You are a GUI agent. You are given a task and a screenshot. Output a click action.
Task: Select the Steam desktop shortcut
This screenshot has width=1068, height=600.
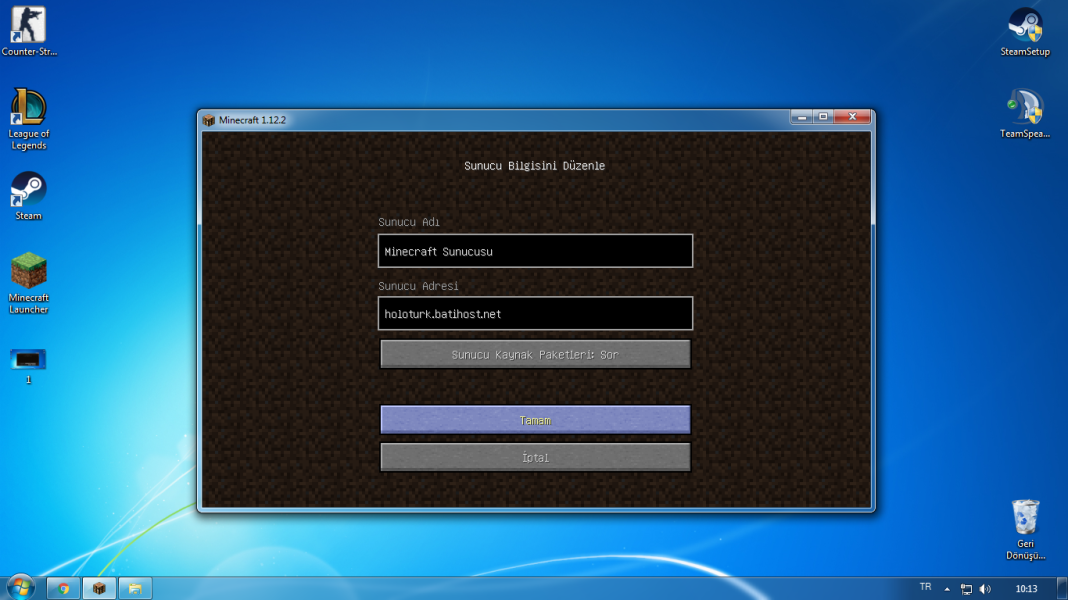click(x=29, y=196)
